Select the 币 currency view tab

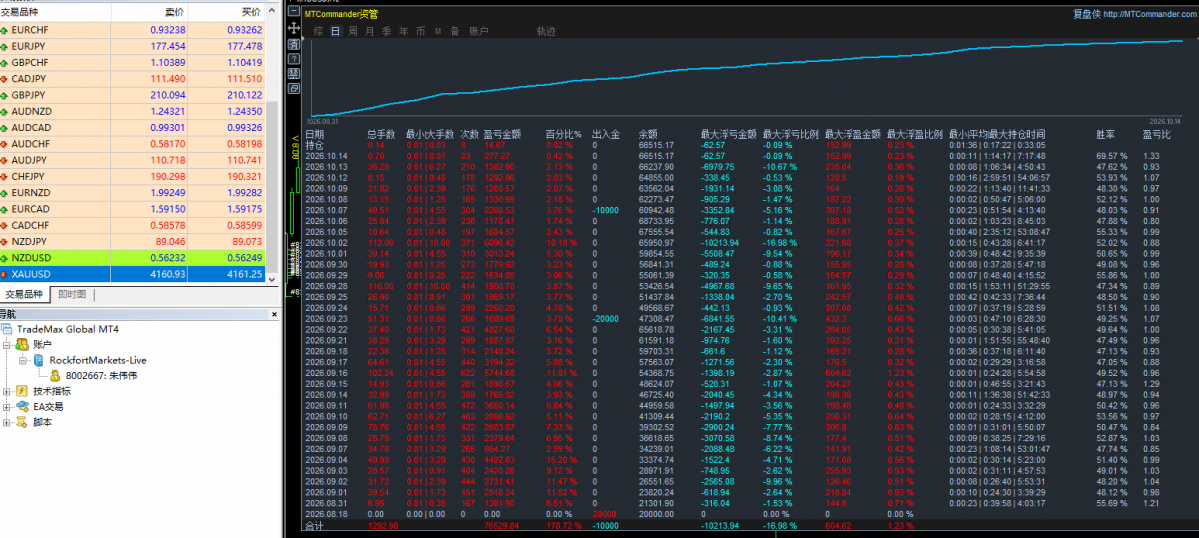tap(421, 31)
